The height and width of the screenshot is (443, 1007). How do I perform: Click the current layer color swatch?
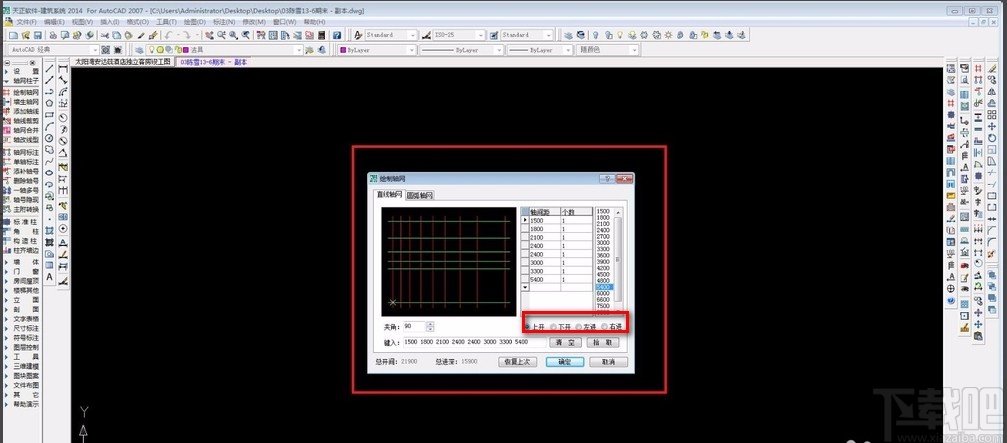tap(186, 49)
